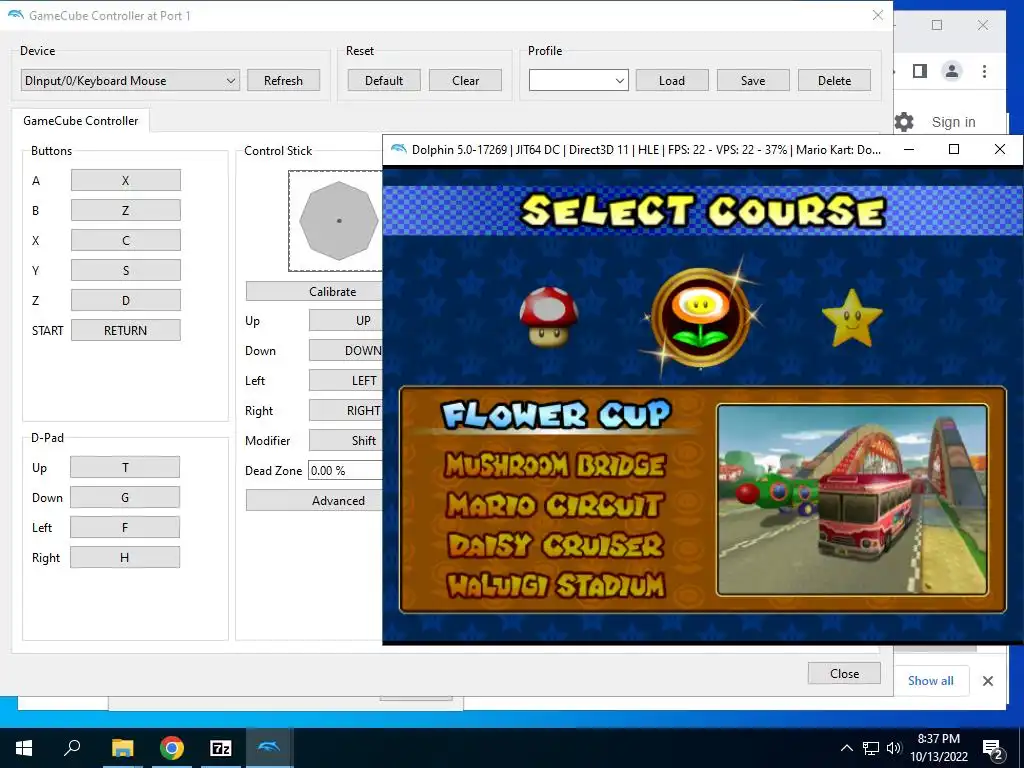The height and width of the screenshot is (768, 1024).
Task: Launch Chrome from the taskbar
Action: point(171,748)
